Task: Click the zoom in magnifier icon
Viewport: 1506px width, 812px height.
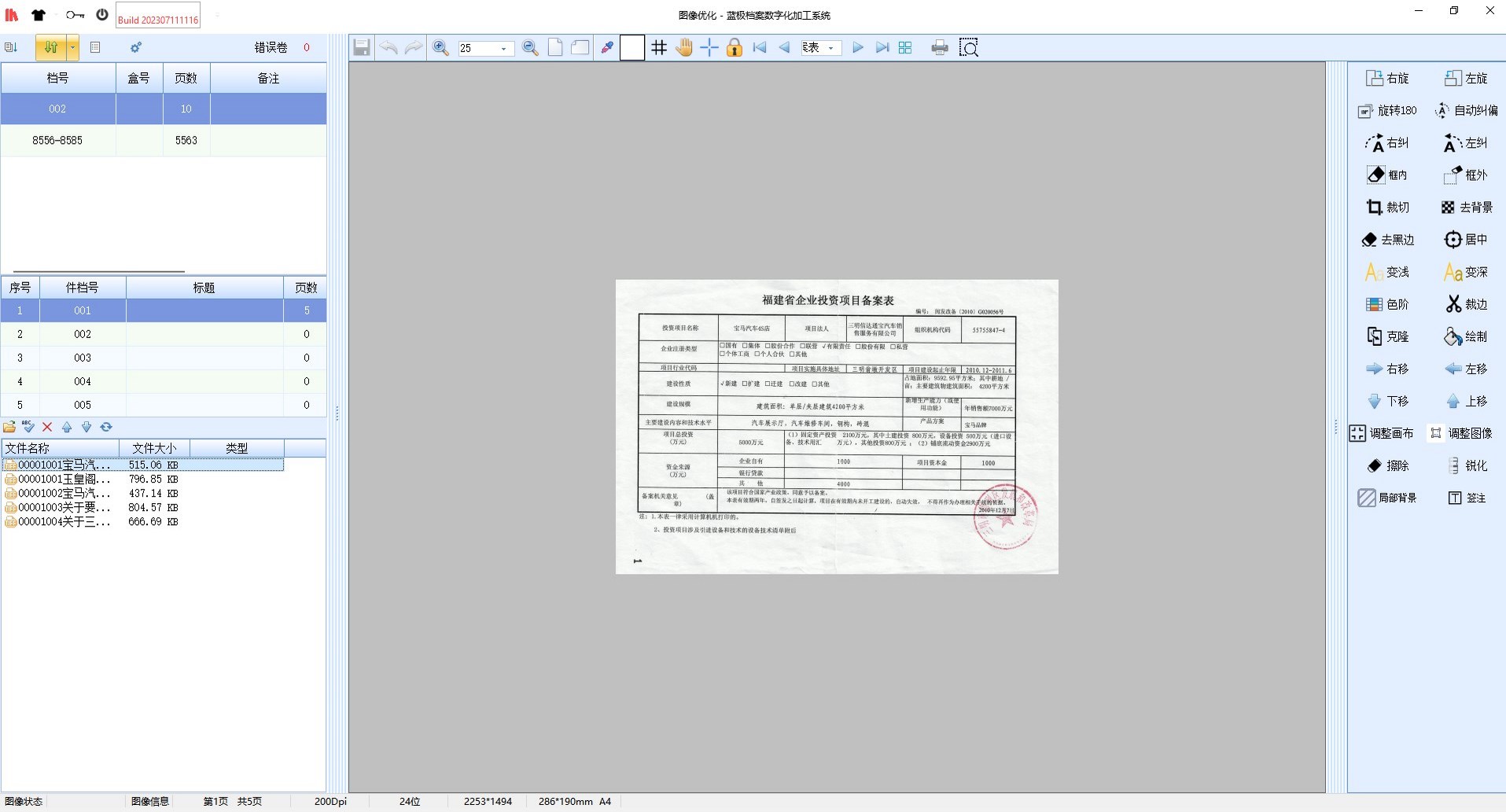Action: [x=441, y=48]
